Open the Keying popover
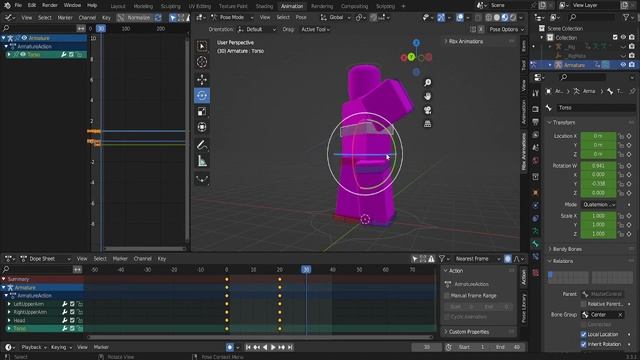640x360 pixels. click(61, 347)
